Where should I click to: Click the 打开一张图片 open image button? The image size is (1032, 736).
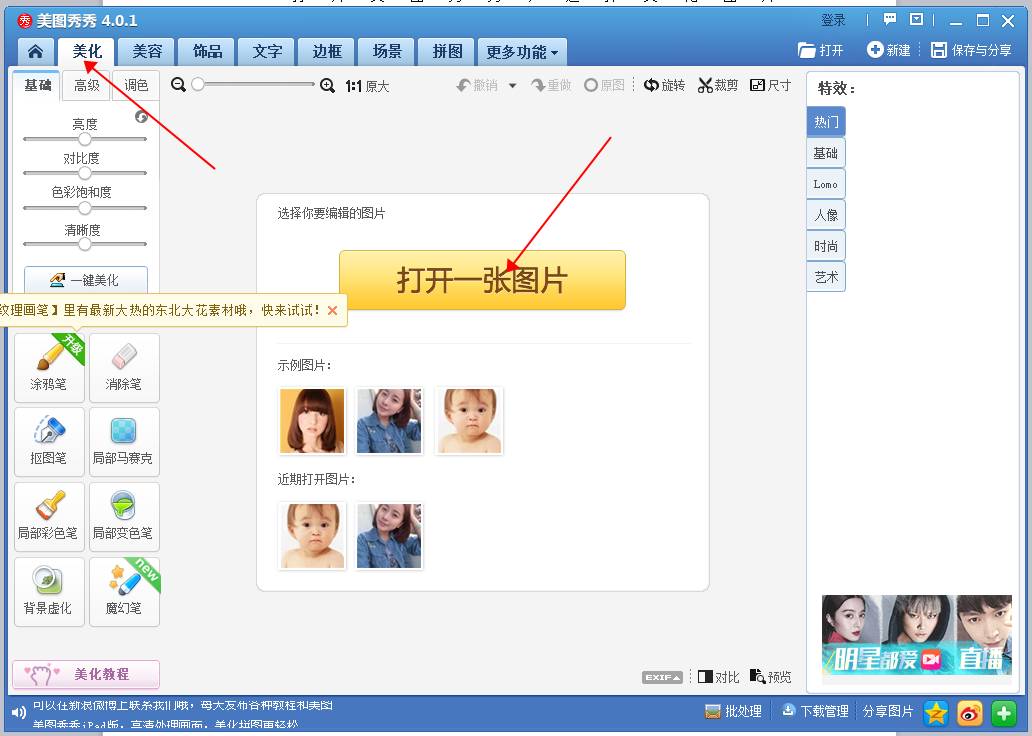point(482,280)
